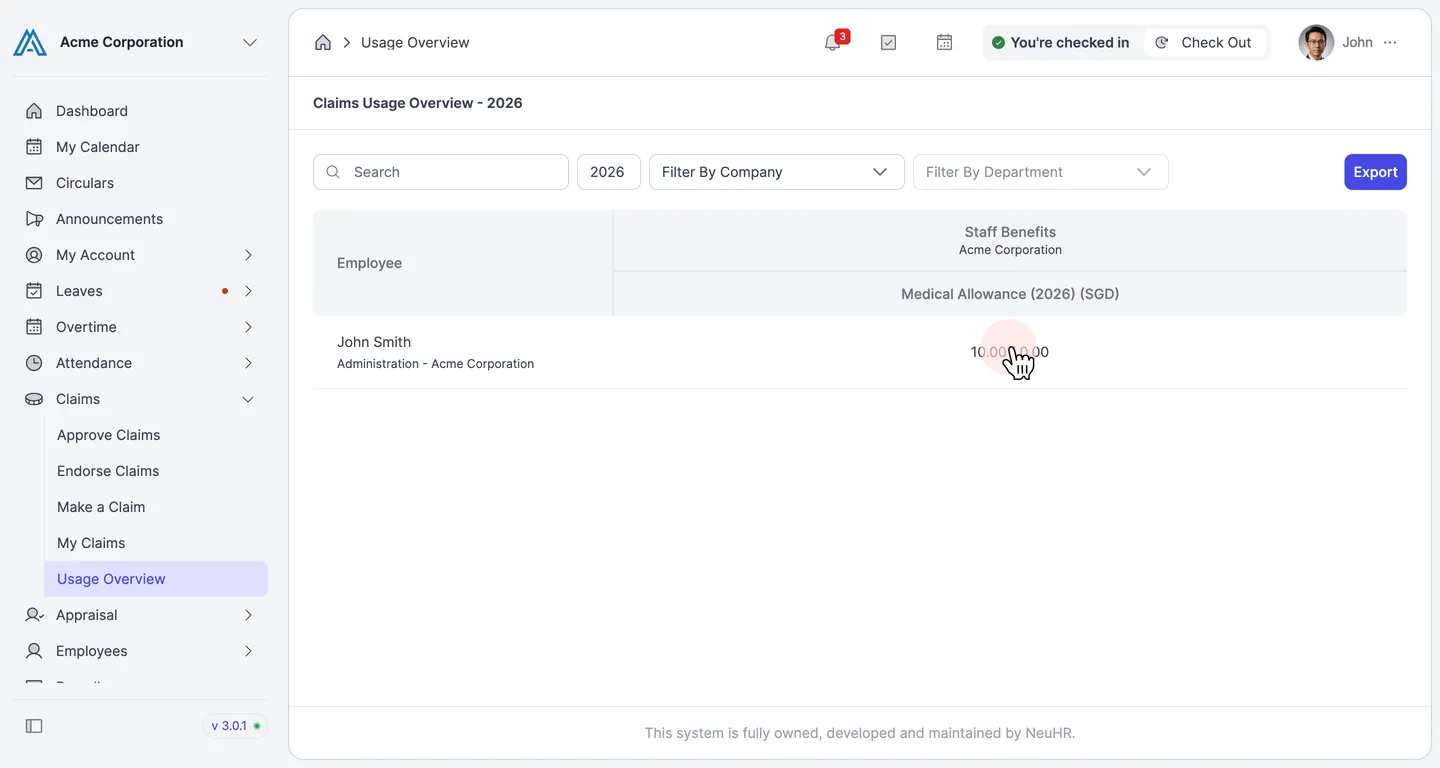Expand the Attendance submenu arrow
Image resolution: width=1440 pixels, height=768 pixels.
tap(248, 363)
